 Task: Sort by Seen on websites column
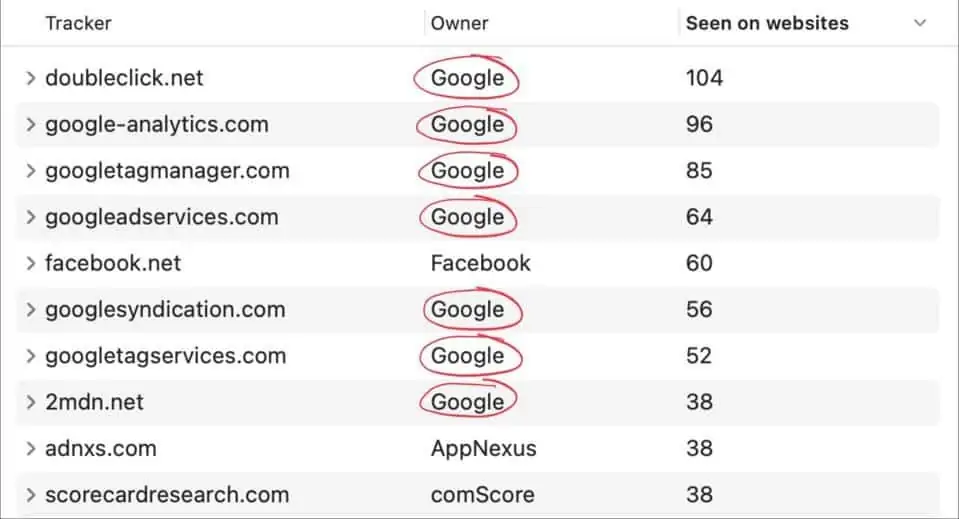[767, 23]
